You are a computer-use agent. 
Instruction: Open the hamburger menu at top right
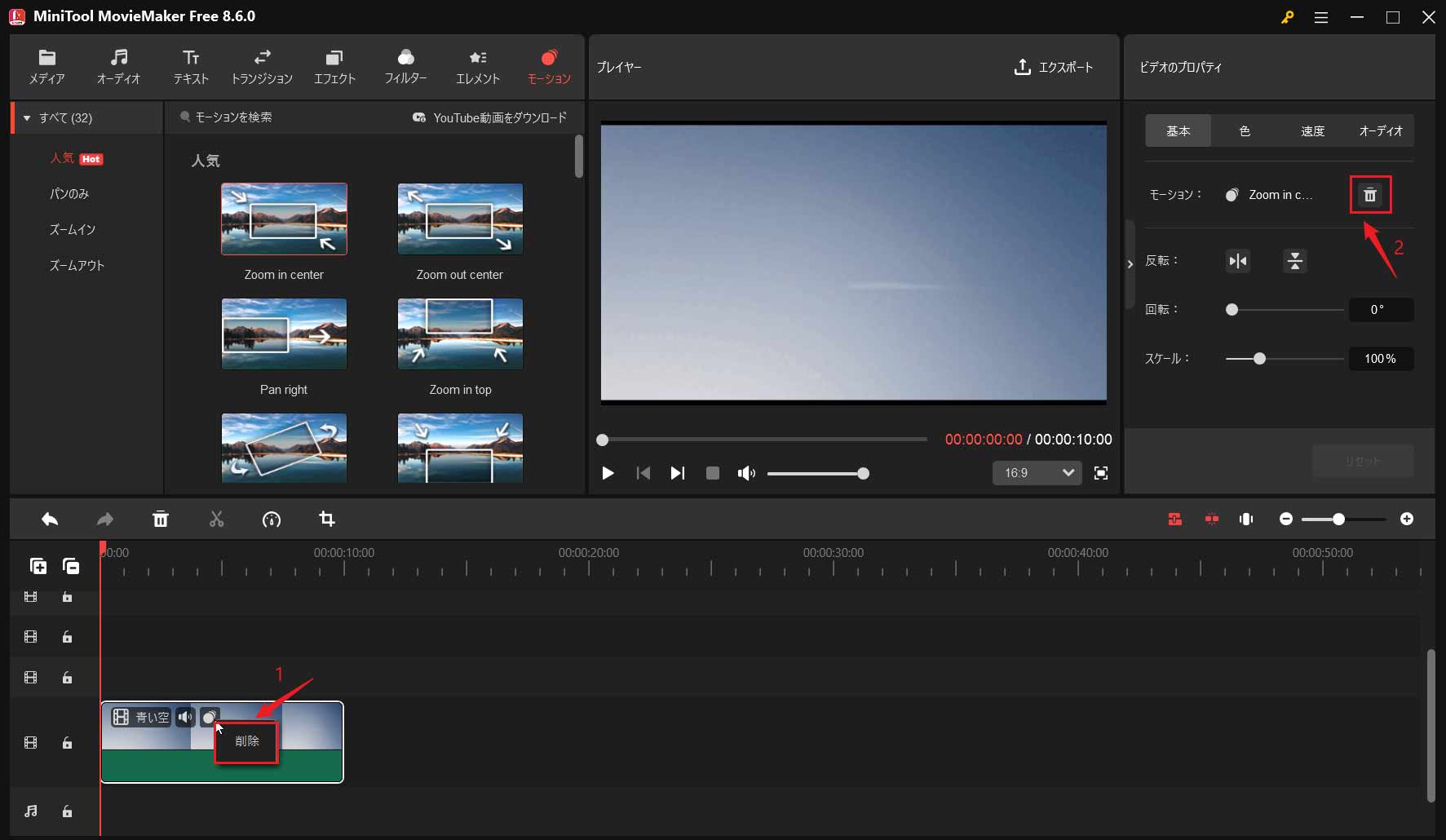[x=1322, y=17]
